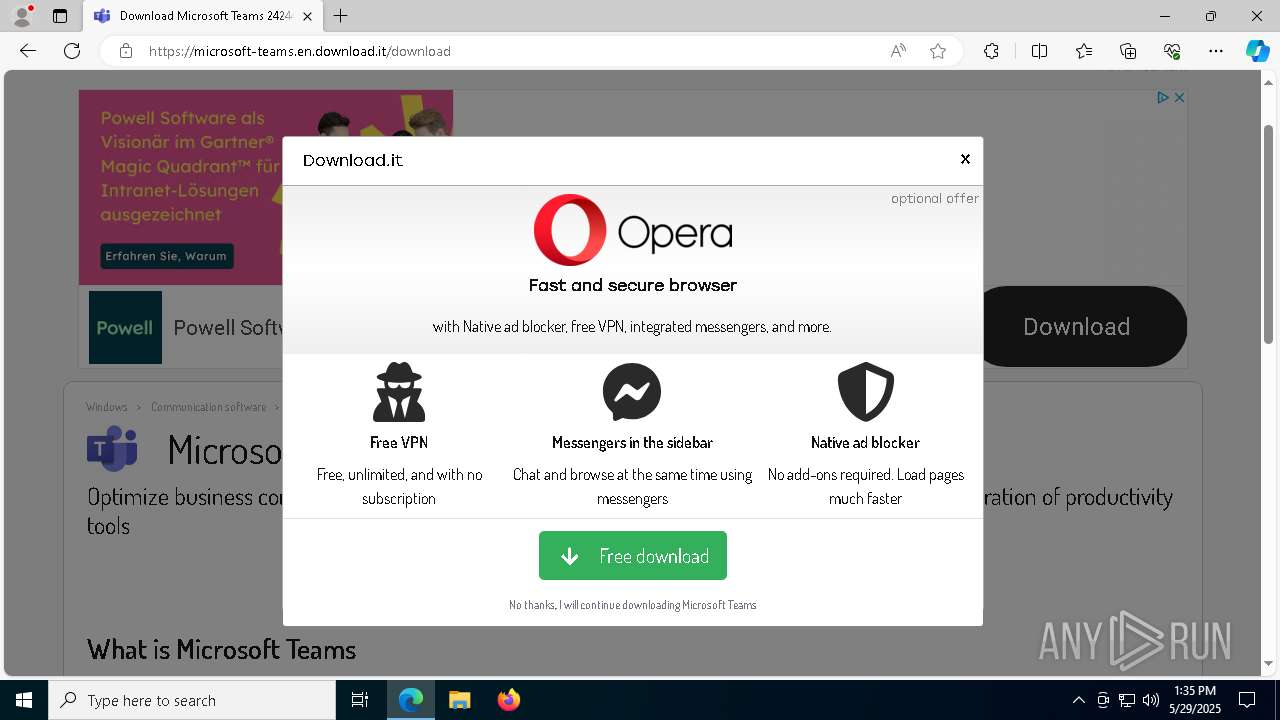Go back with browser back arrow
1280x720 pixels.
(28, 51)
